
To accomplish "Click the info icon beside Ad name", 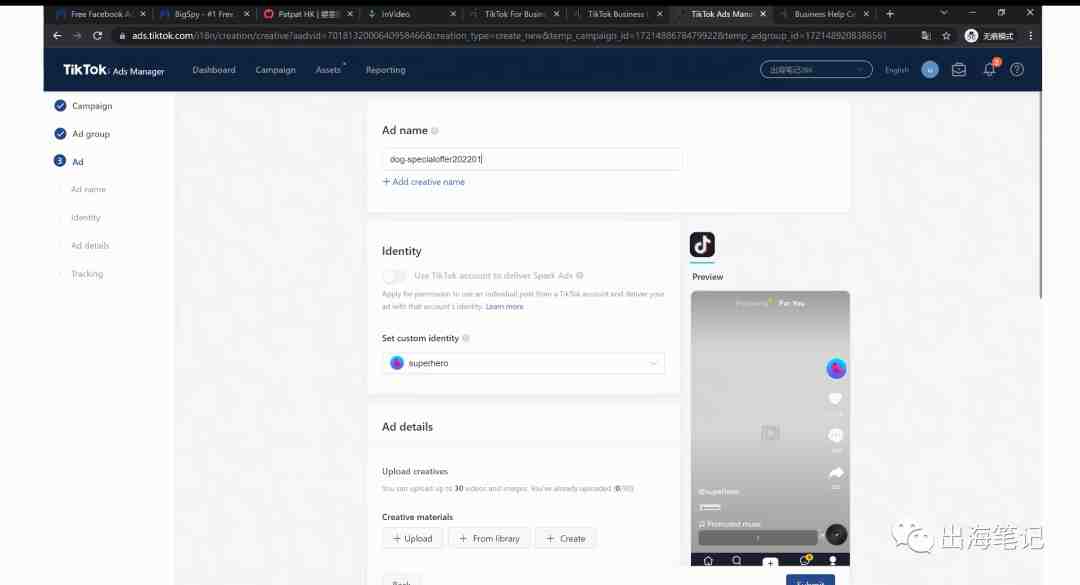I will coord(435,131).
